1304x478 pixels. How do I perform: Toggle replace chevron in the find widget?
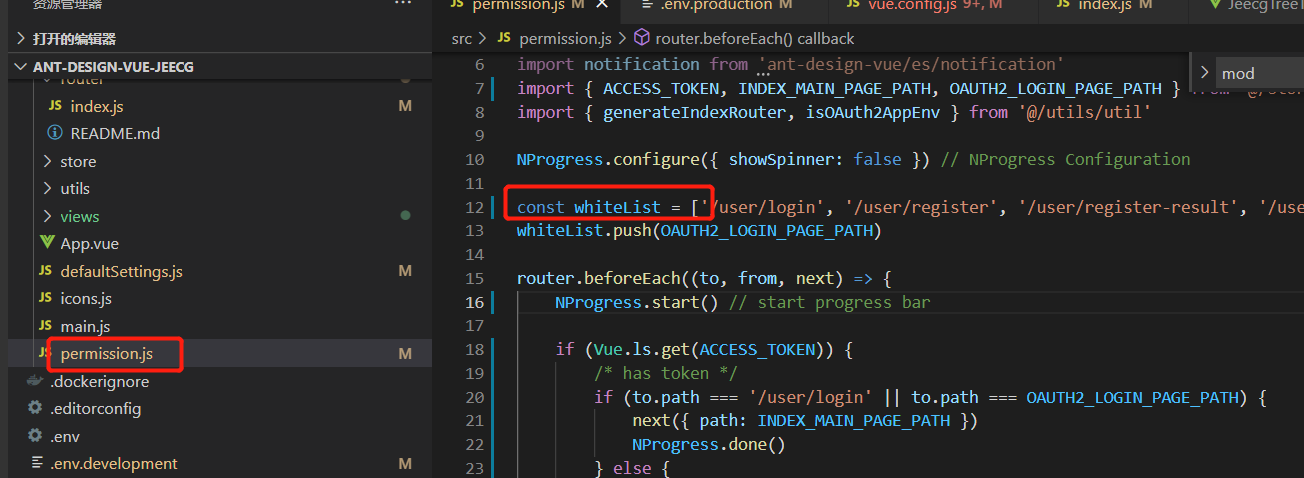pos(1204,73)
